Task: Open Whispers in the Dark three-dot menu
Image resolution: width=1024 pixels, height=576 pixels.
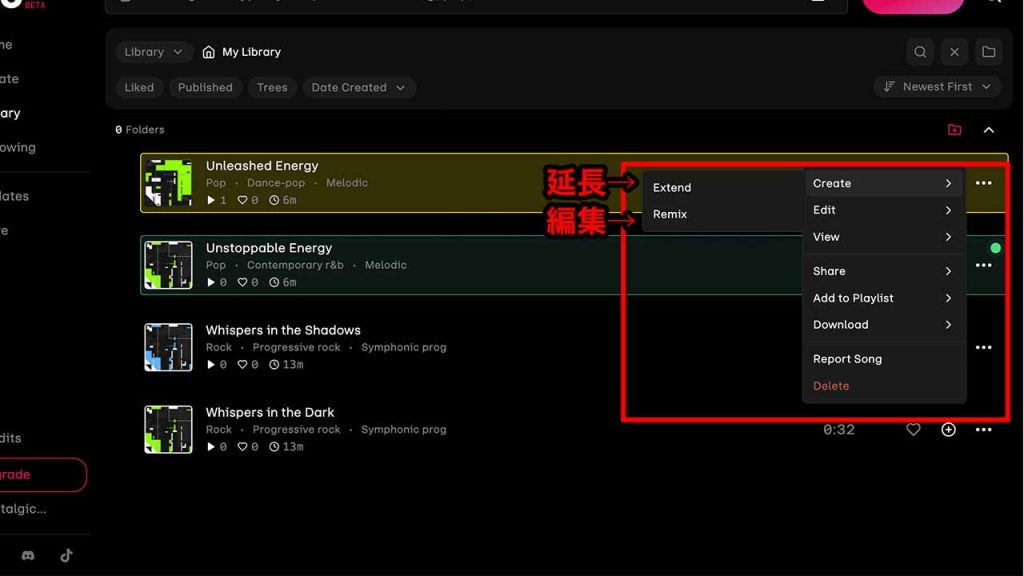Action: click(x=984, y=430)
